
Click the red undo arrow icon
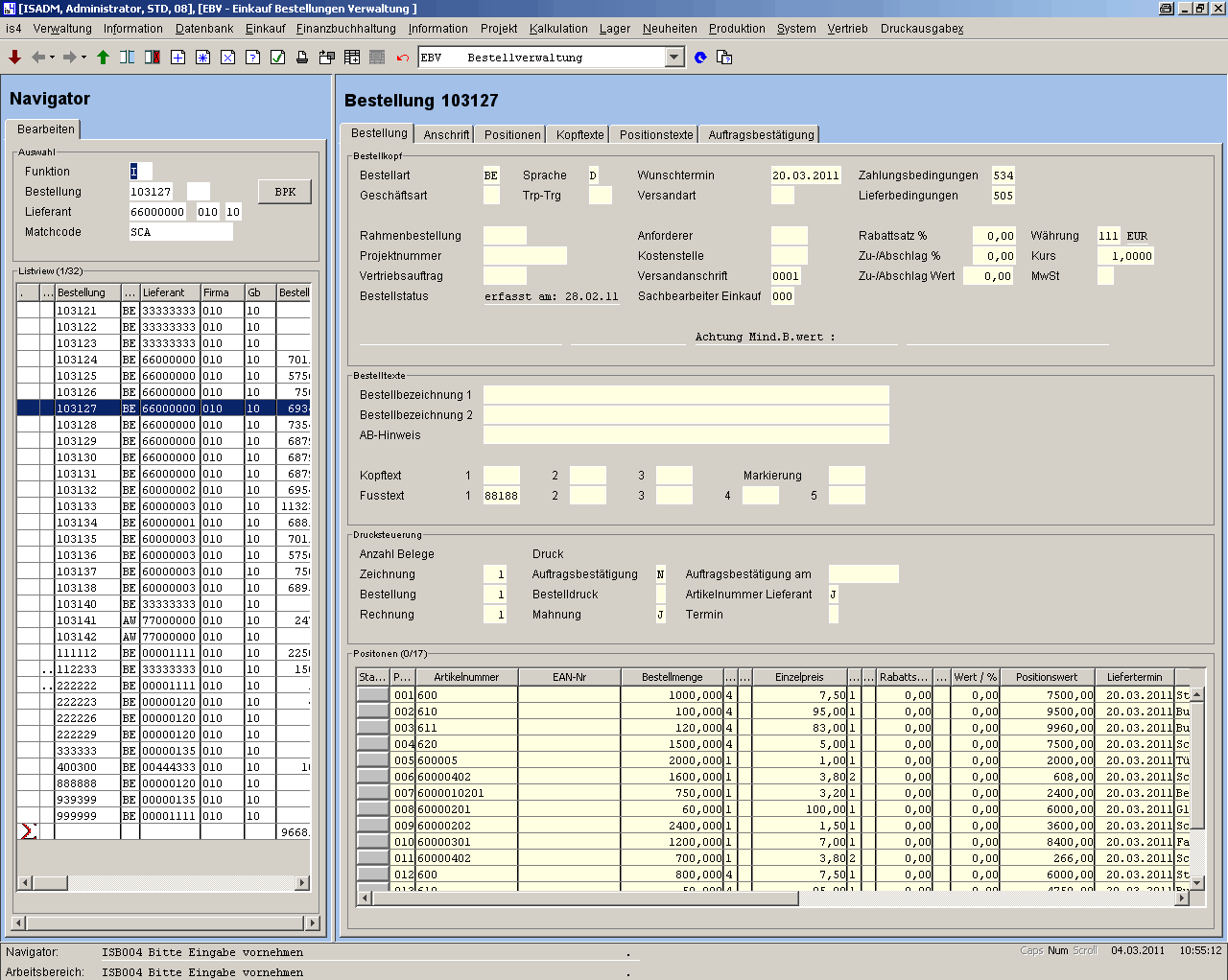click(403, 58)
